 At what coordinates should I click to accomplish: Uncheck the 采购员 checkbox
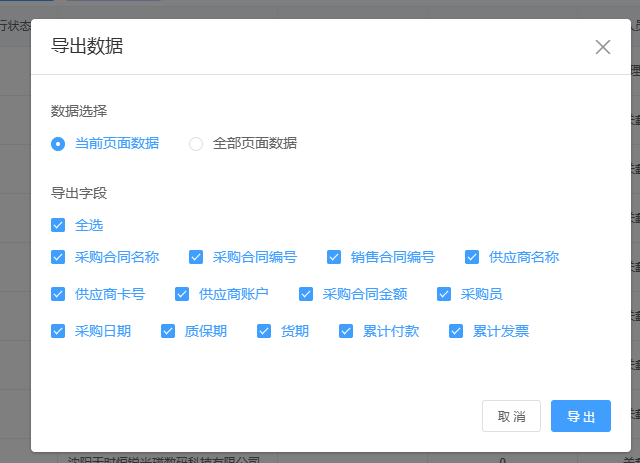[x=445, y=294]
